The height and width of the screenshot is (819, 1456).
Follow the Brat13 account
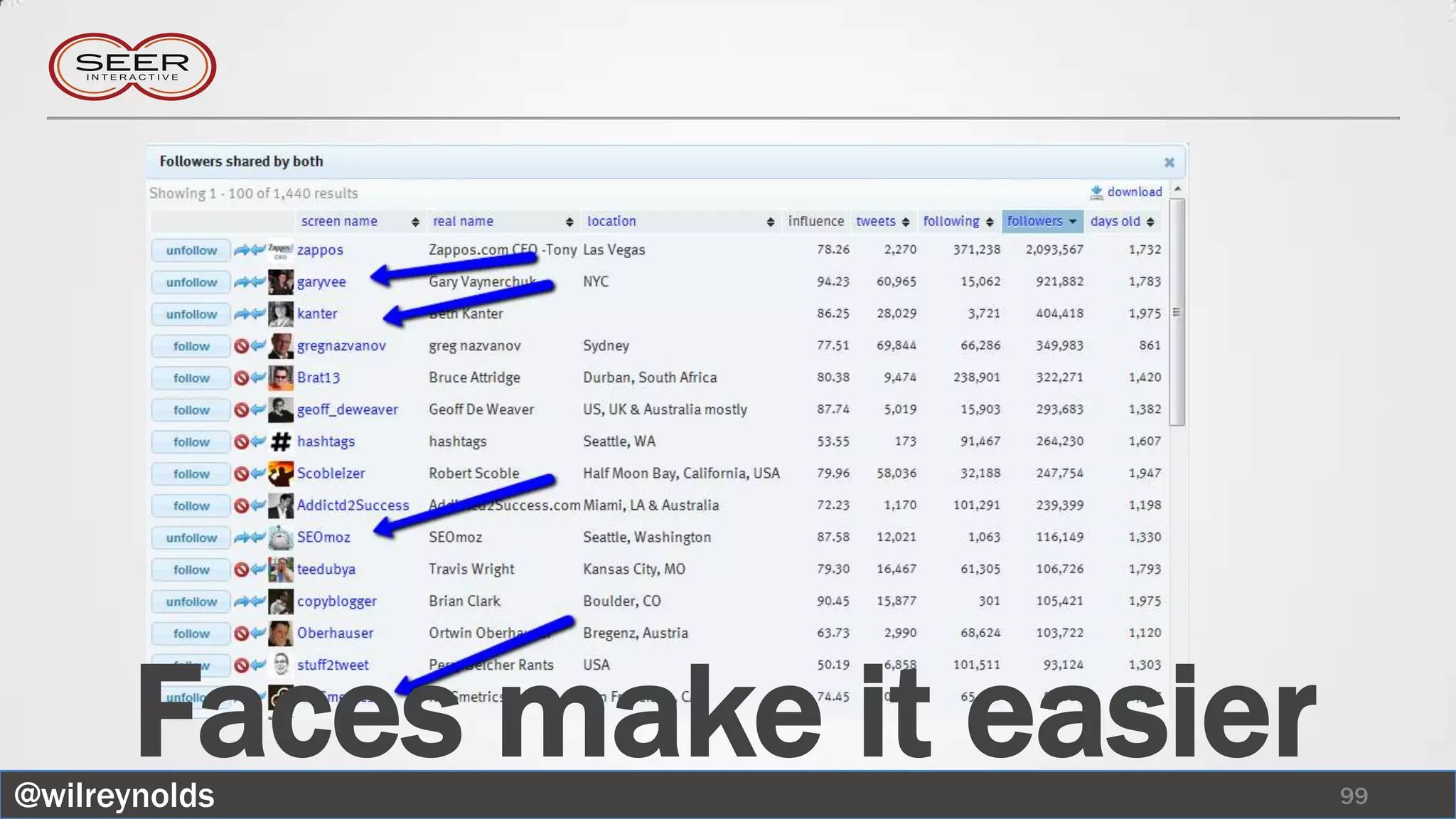[x=191, y=378]
